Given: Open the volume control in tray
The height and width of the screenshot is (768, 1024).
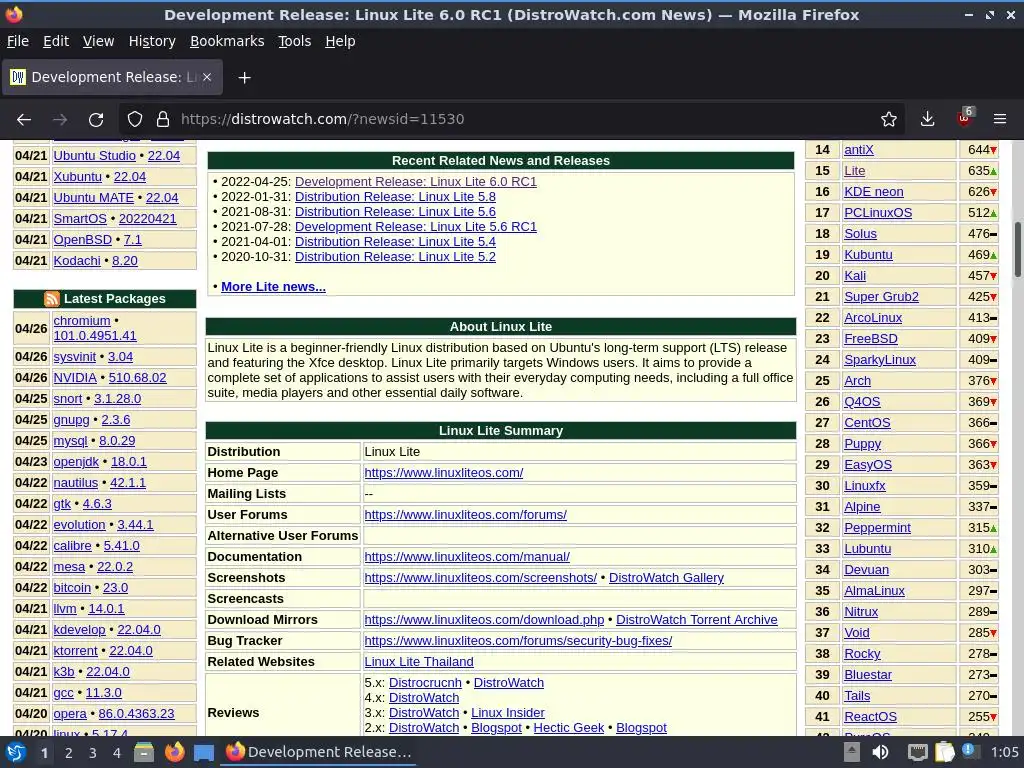Looking at the screenshot, I should [x=880, y=752].
